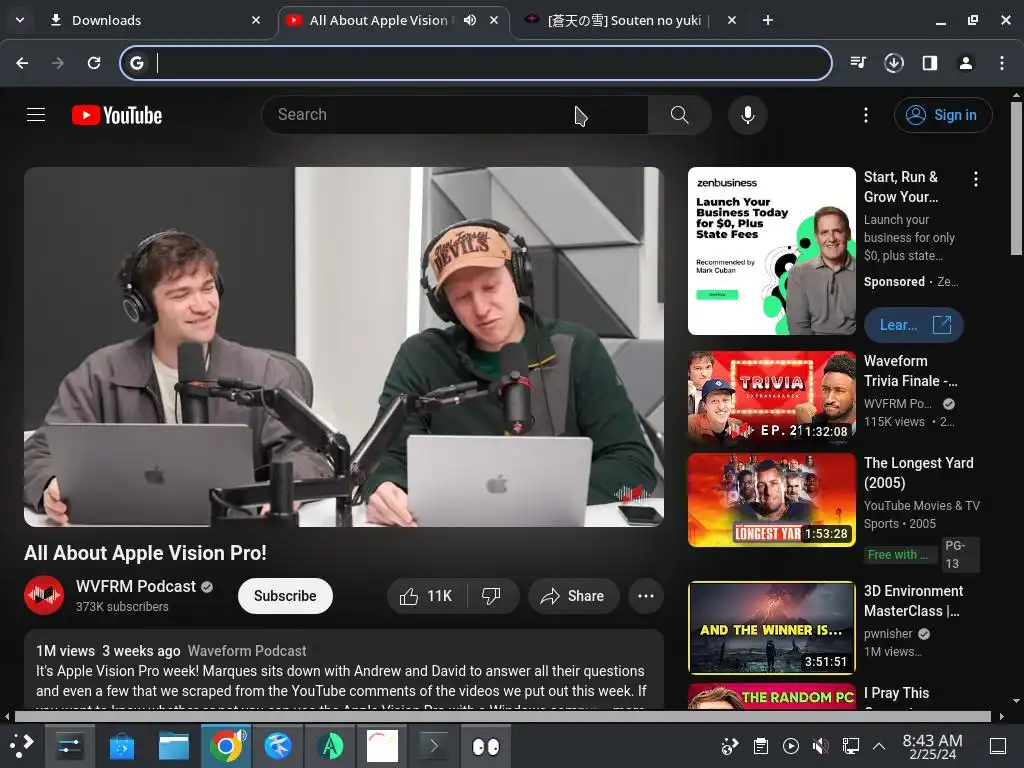The width and height of the screenshot is (1024, 768).
Task: Open The Longest Yard thumbnail
Action: pos(772,500)
